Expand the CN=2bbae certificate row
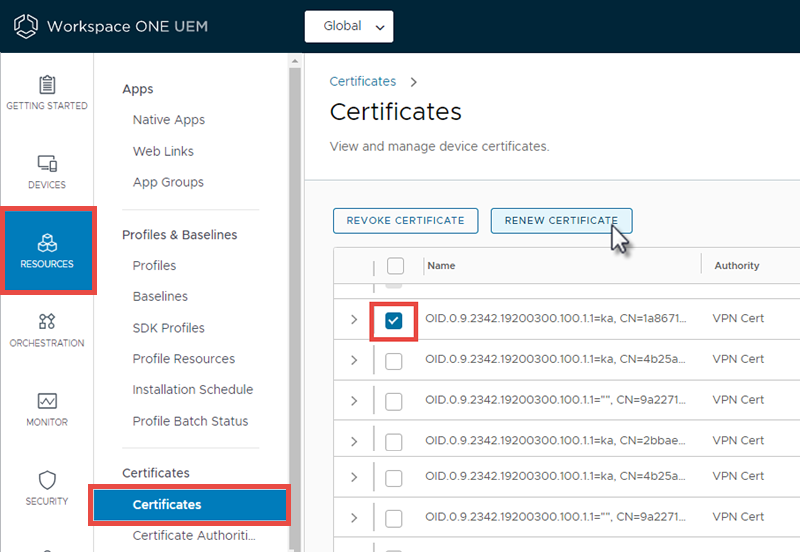 click(x=354, y=441)
